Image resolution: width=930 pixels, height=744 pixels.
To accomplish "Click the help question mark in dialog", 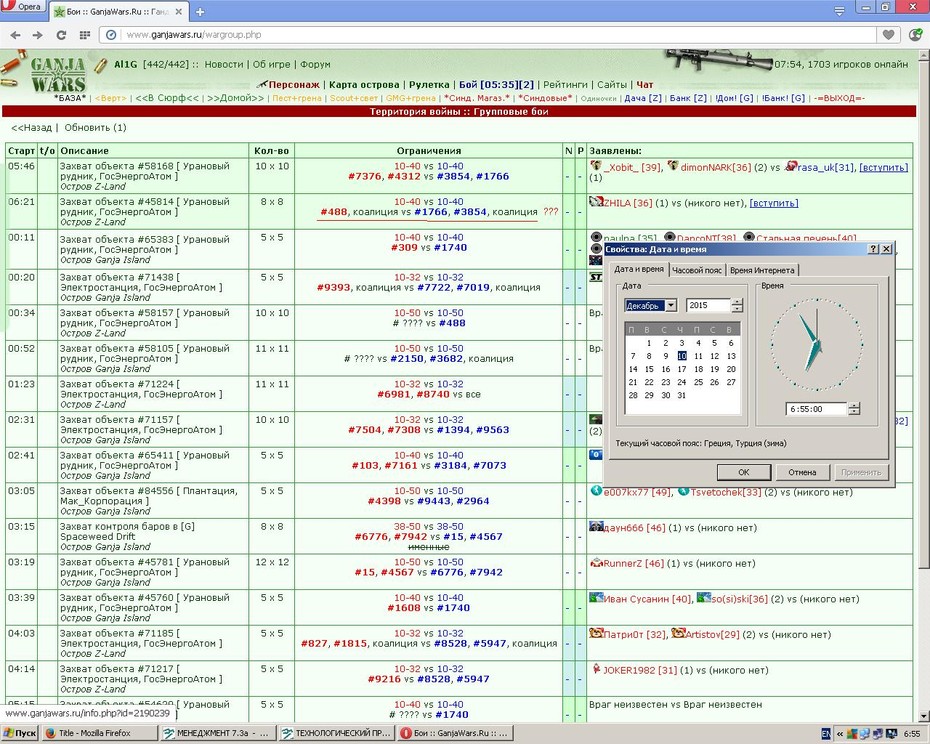I will (x=874, y=249).
